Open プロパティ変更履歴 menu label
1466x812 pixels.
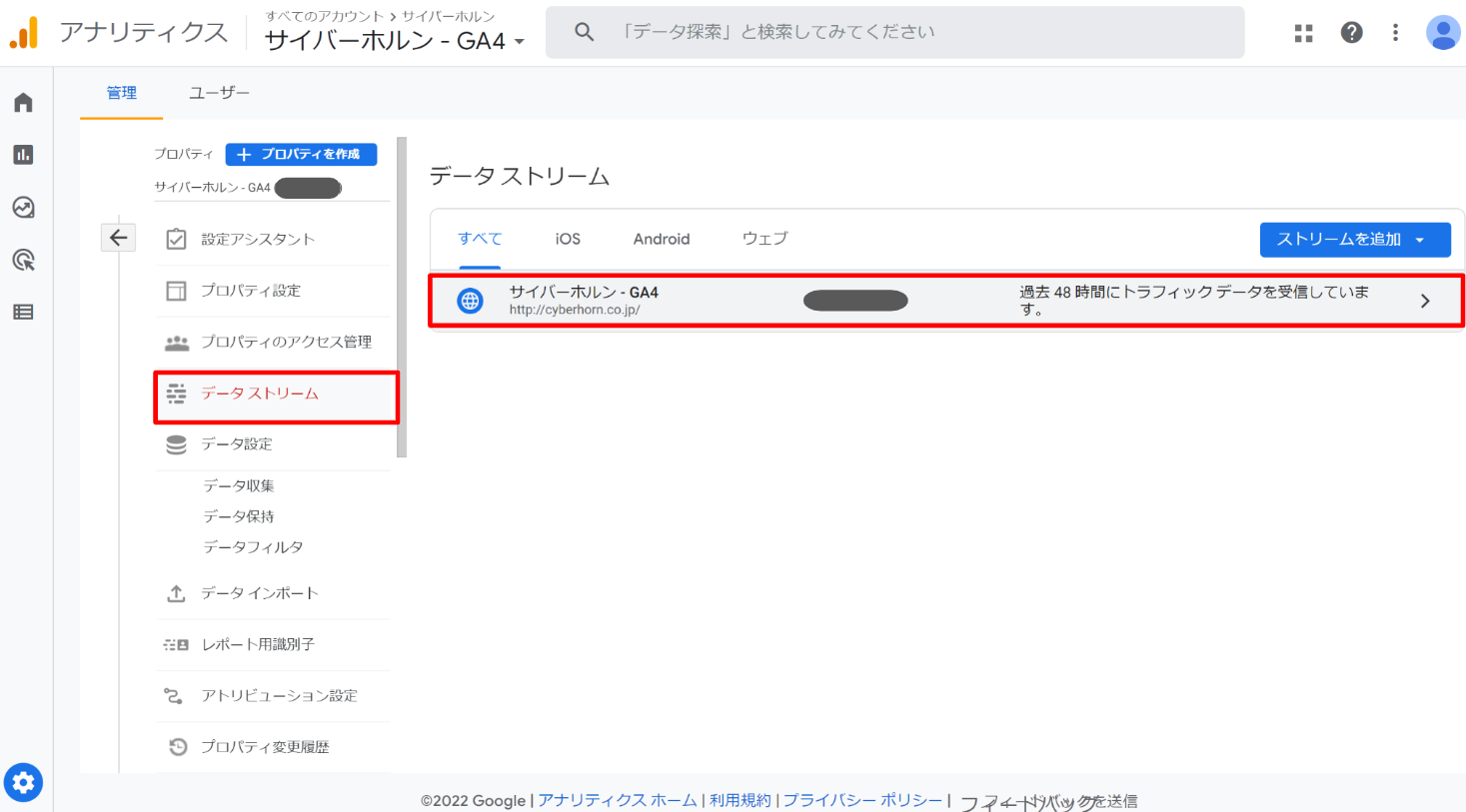pos(265,747)
